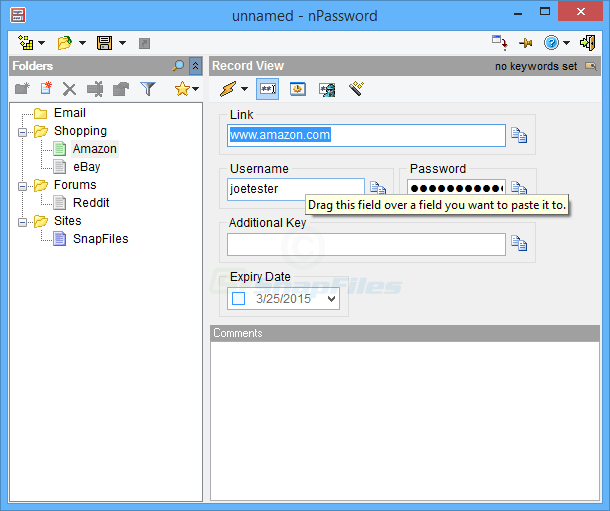The width and height of the screenshot is (610, 511).
Task: Click the lightning bolt action icon
Action: click(228, 89)
